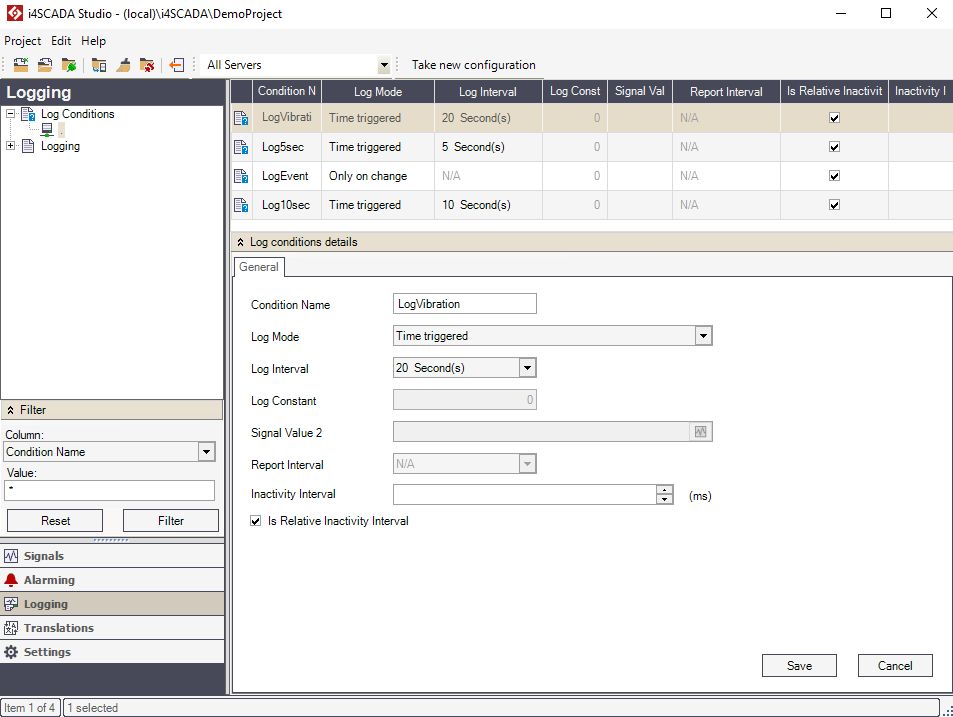Viewport: 953px width, 717px height.
Task: Click the Value input field under Filter
Action: point(109,490)
